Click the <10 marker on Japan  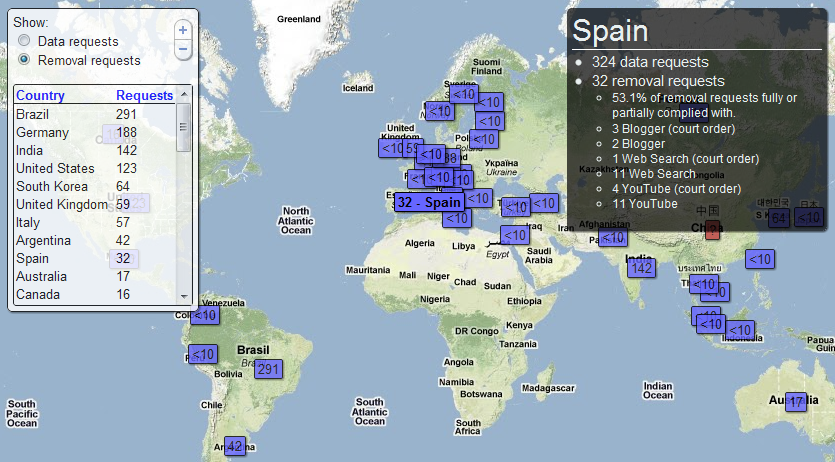coord(809,217)
